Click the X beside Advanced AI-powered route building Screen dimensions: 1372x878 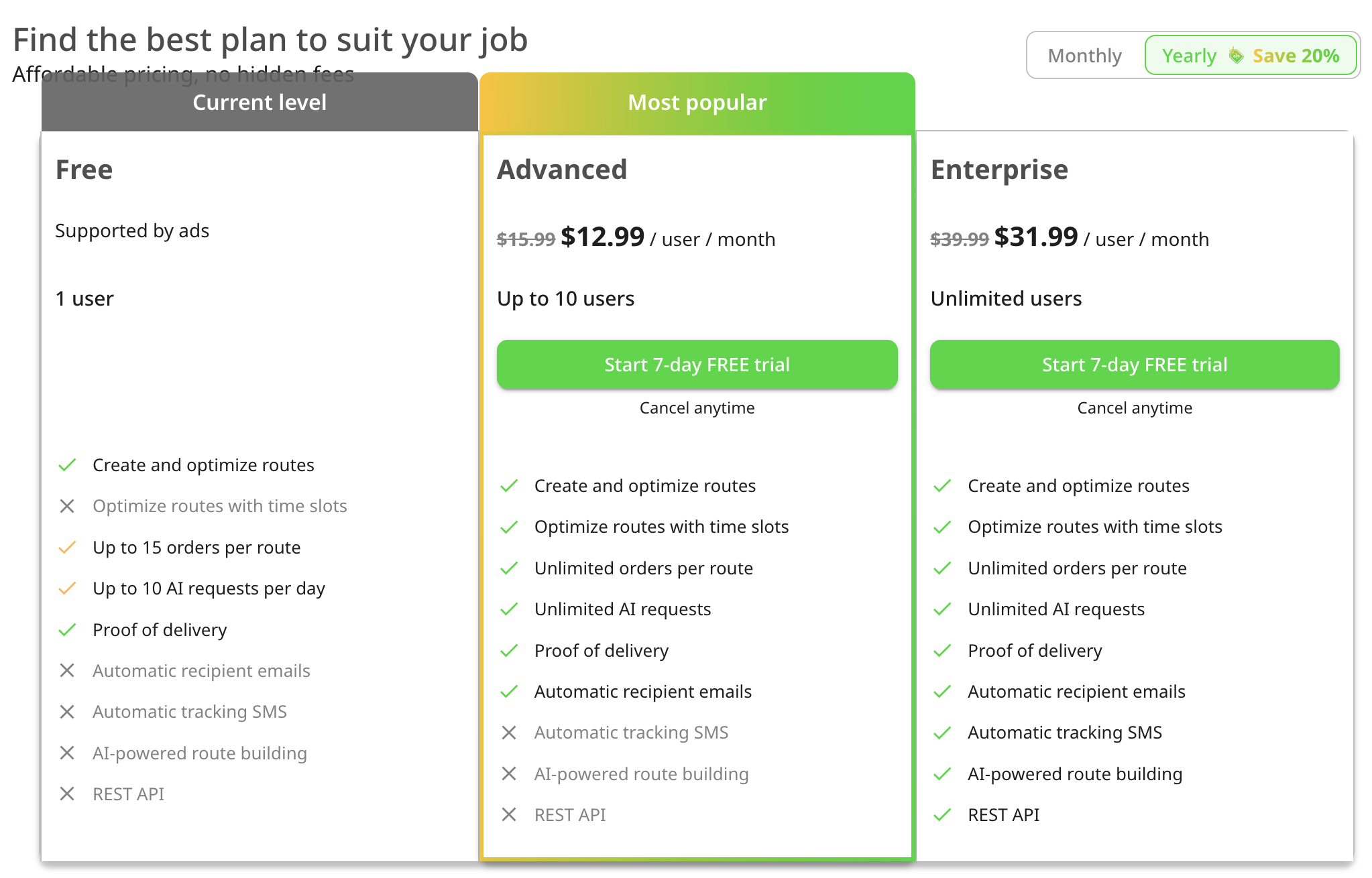(x=509, y=774)
